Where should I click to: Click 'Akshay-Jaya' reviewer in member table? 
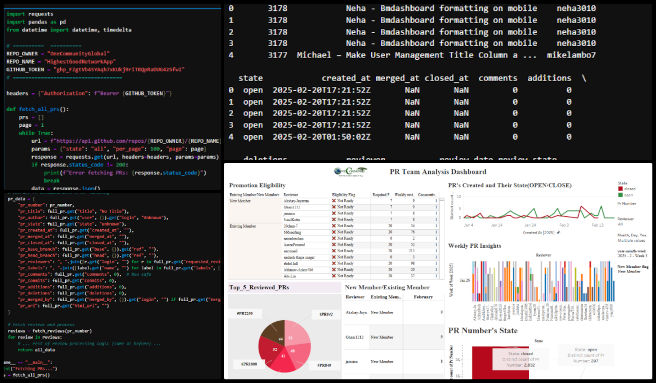click(357, 313)
